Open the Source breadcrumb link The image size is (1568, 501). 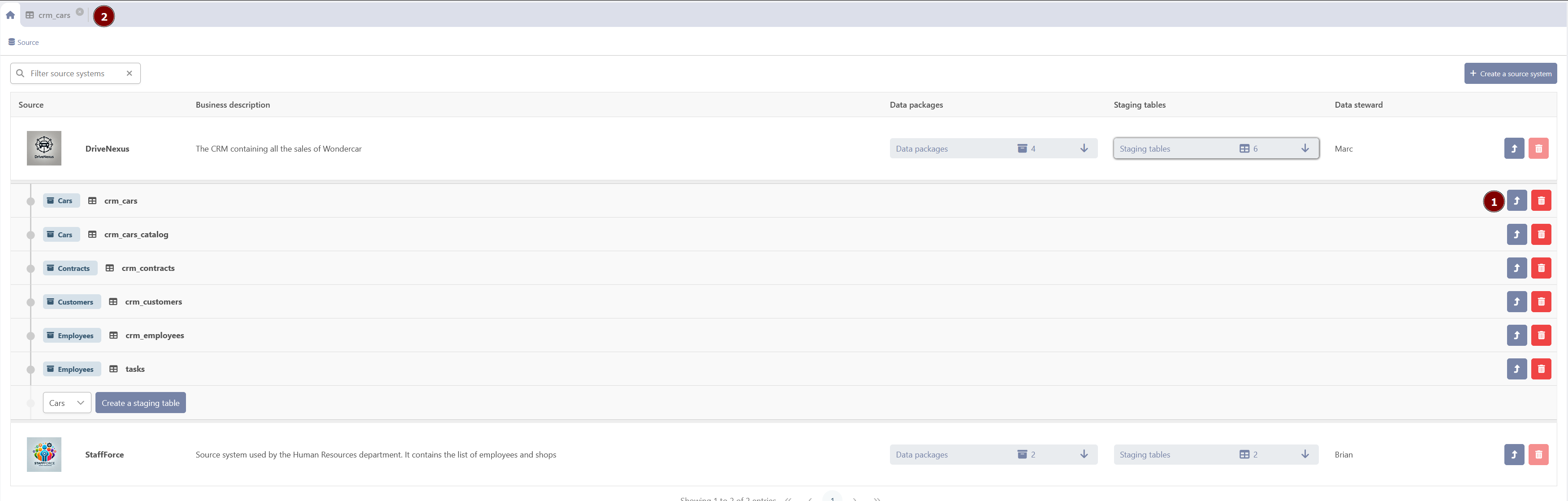[24, 42]
